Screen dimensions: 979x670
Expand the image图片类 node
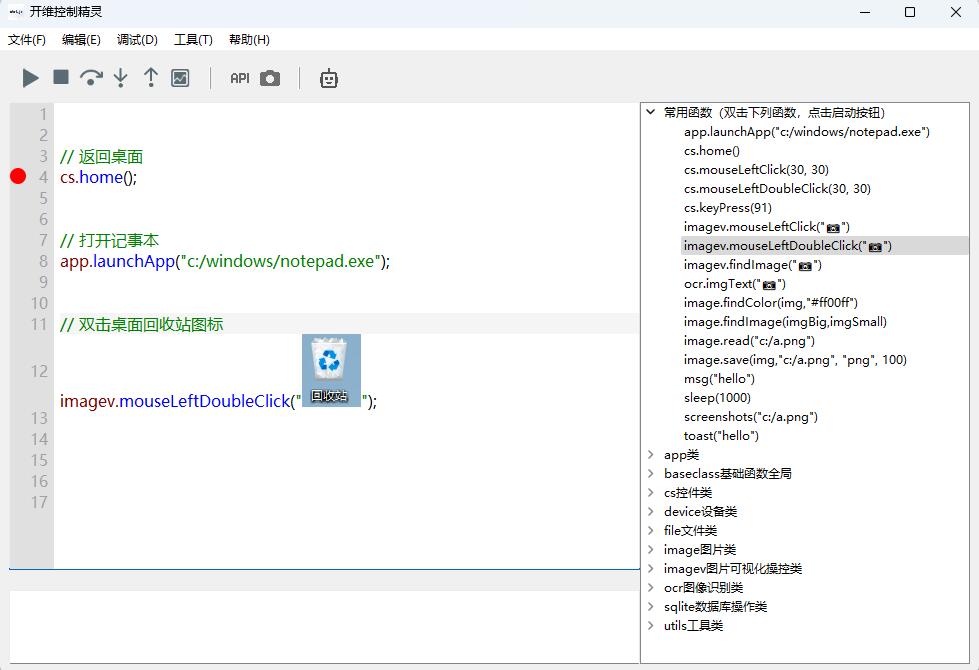click(651, 549)
